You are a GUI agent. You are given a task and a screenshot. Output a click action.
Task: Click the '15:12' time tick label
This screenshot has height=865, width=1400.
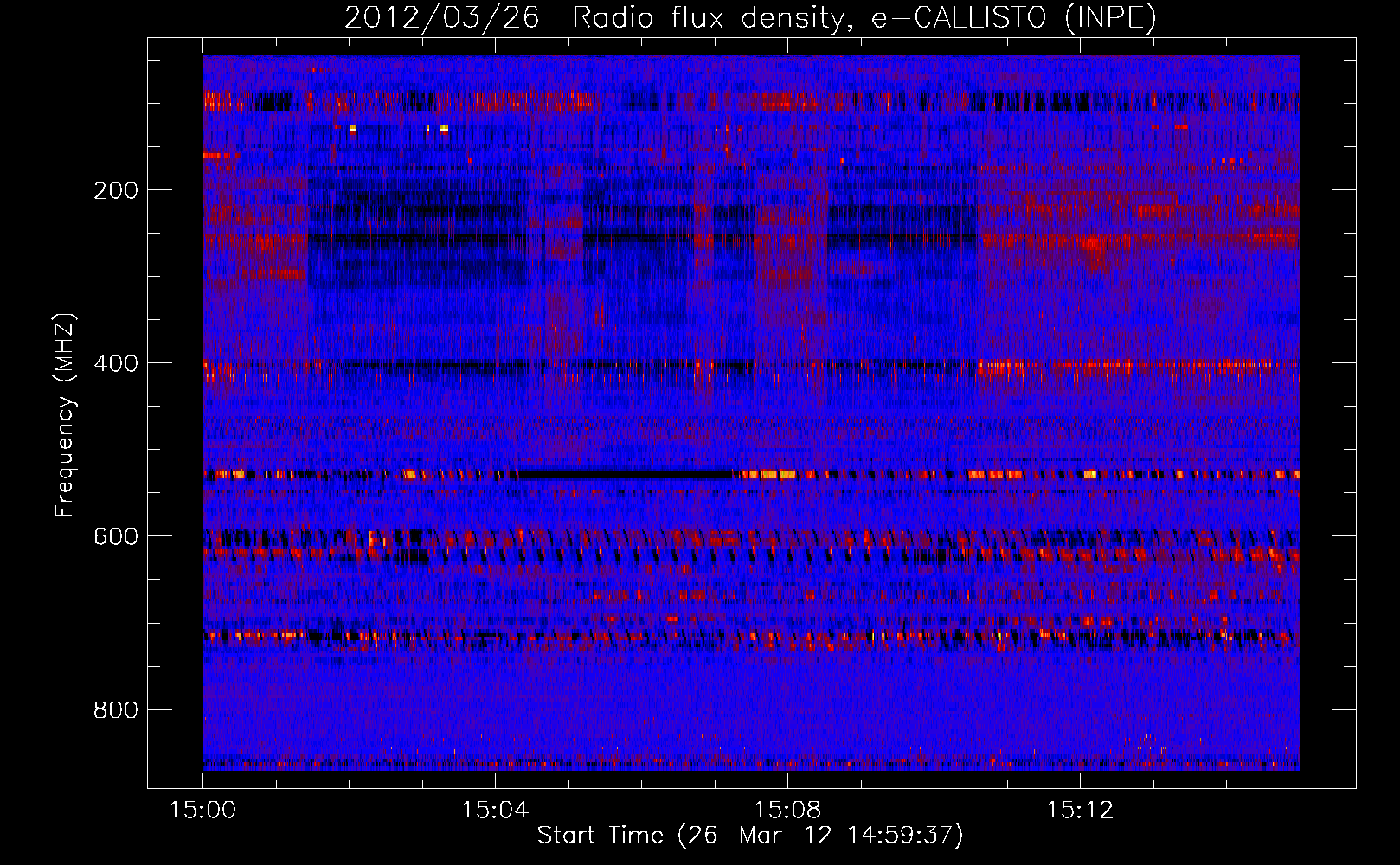1080,811
